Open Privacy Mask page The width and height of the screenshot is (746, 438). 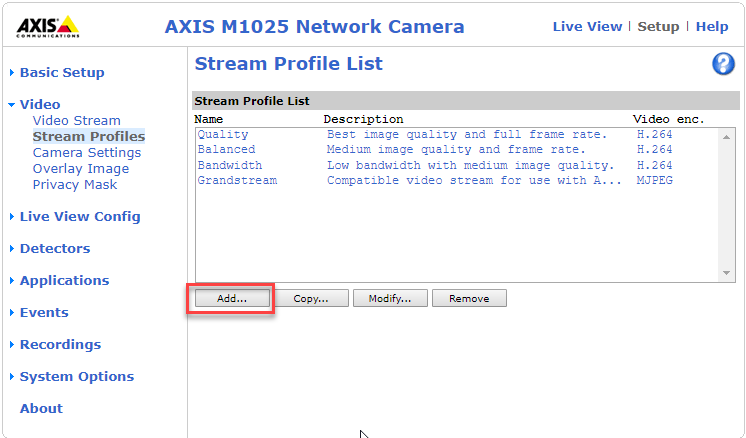(75, 185)
